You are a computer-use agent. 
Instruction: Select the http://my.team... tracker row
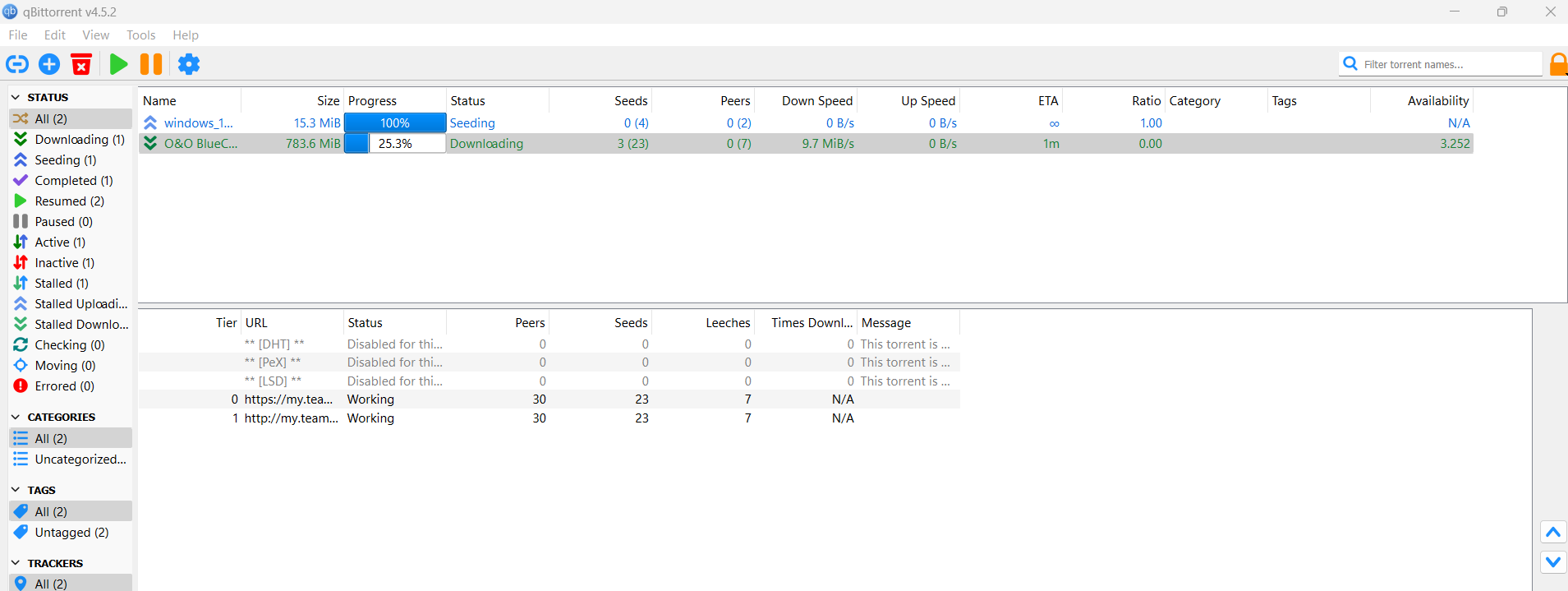[x=549, y=418]
